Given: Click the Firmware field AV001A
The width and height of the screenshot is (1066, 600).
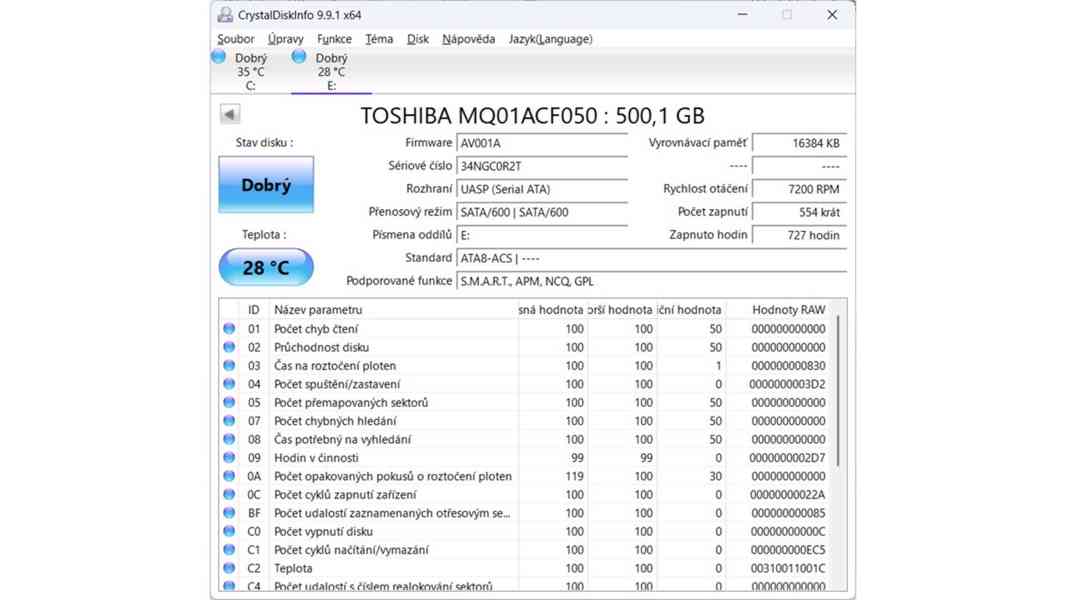Looking at the screenshot, I should tap(542, 143).
